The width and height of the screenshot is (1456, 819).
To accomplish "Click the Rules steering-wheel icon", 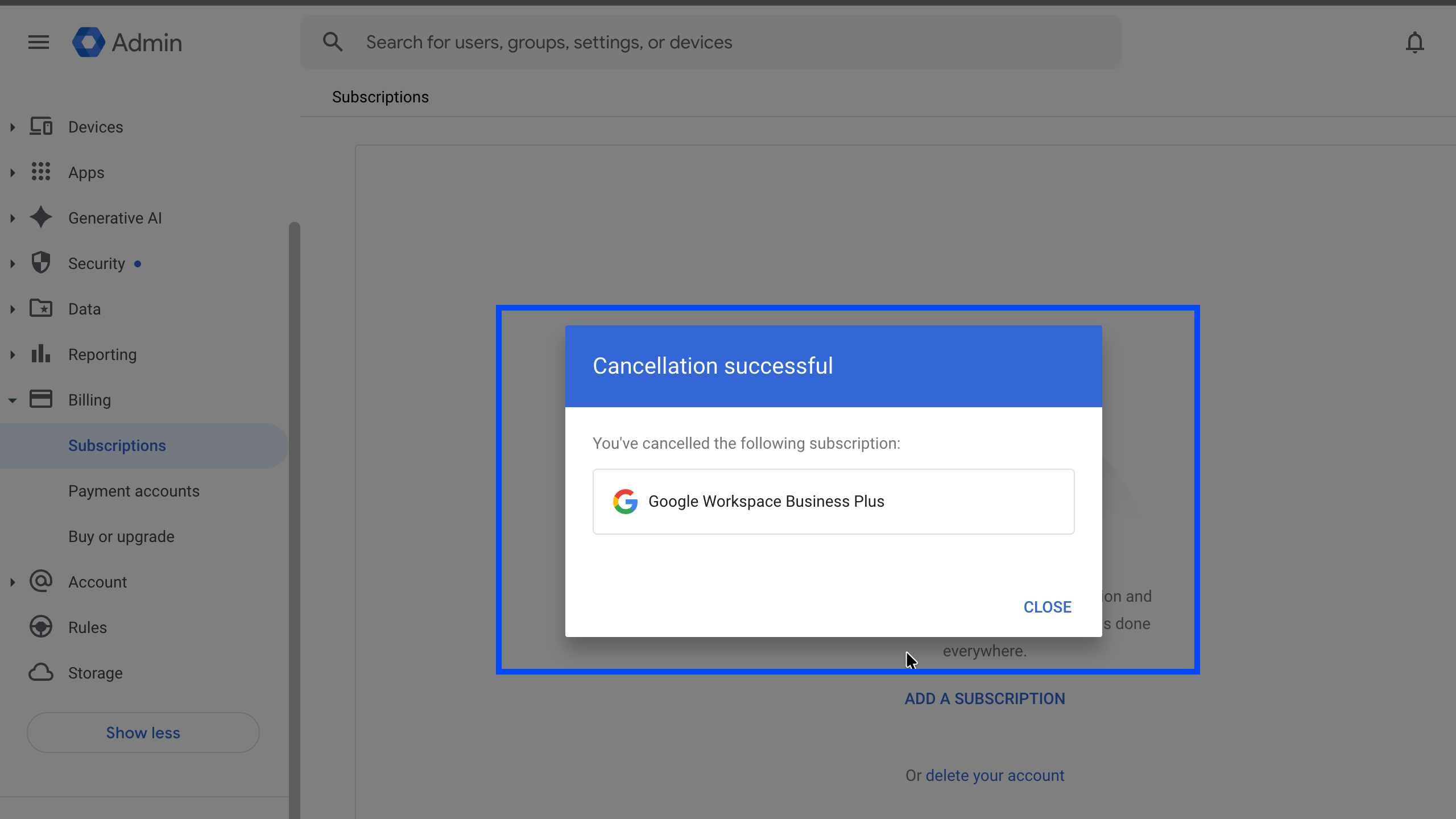I will (x=41, y=627).
